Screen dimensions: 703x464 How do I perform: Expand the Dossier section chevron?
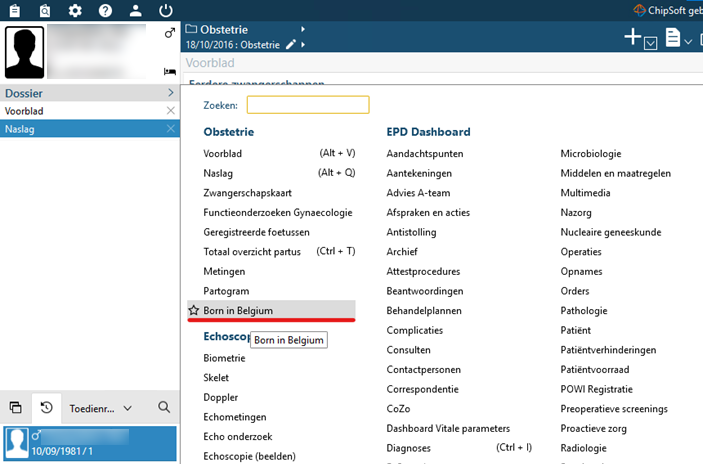coord(170,93)
